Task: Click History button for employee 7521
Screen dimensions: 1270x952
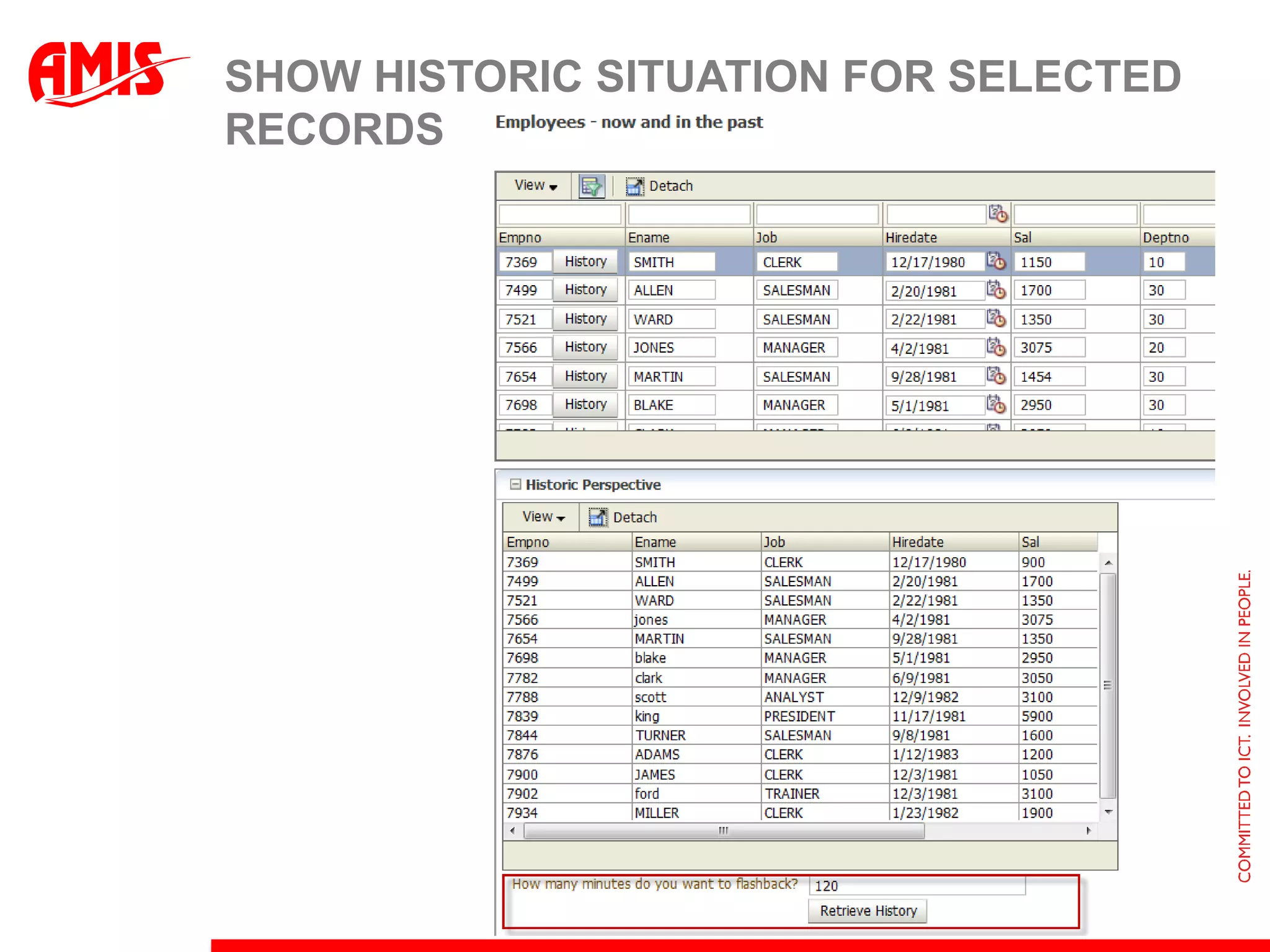Action: click(585, 319)
